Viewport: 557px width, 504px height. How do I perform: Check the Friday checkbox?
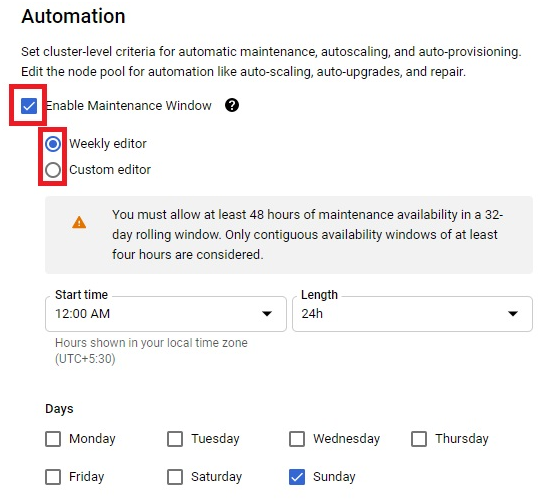tap(53, 477)
